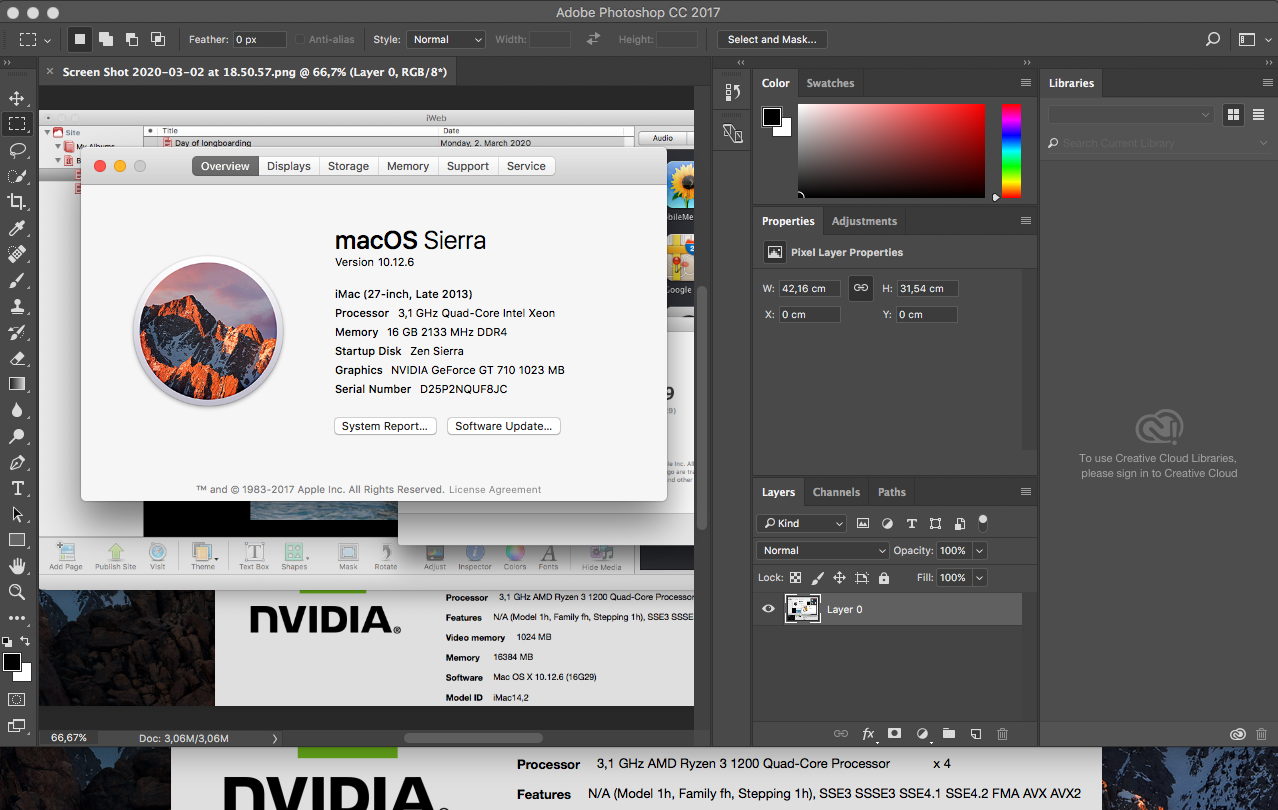This screenshot has height=810, width=1278.
Task: Delete layer with trash icon
Action: (1002, 734)
